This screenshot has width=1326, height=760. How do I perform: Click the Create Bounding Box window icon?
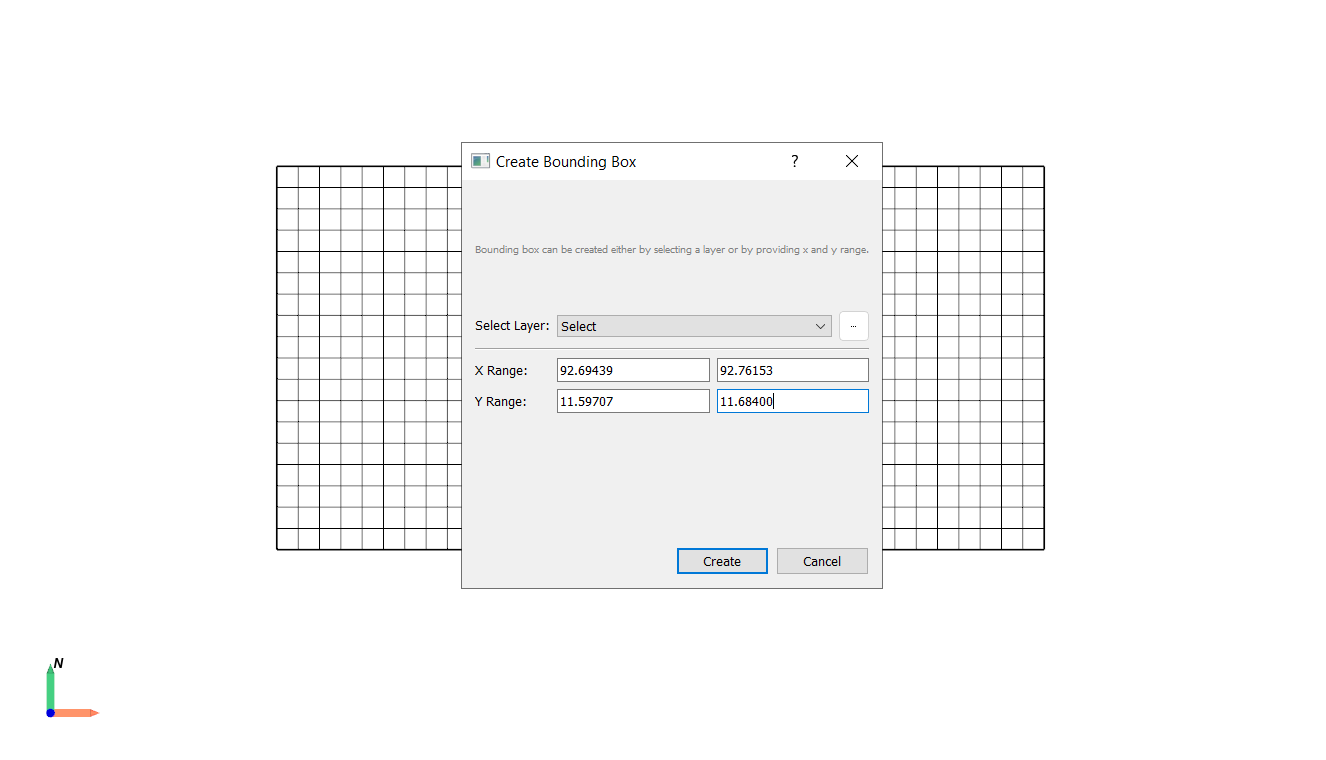(x=480, y=161)
